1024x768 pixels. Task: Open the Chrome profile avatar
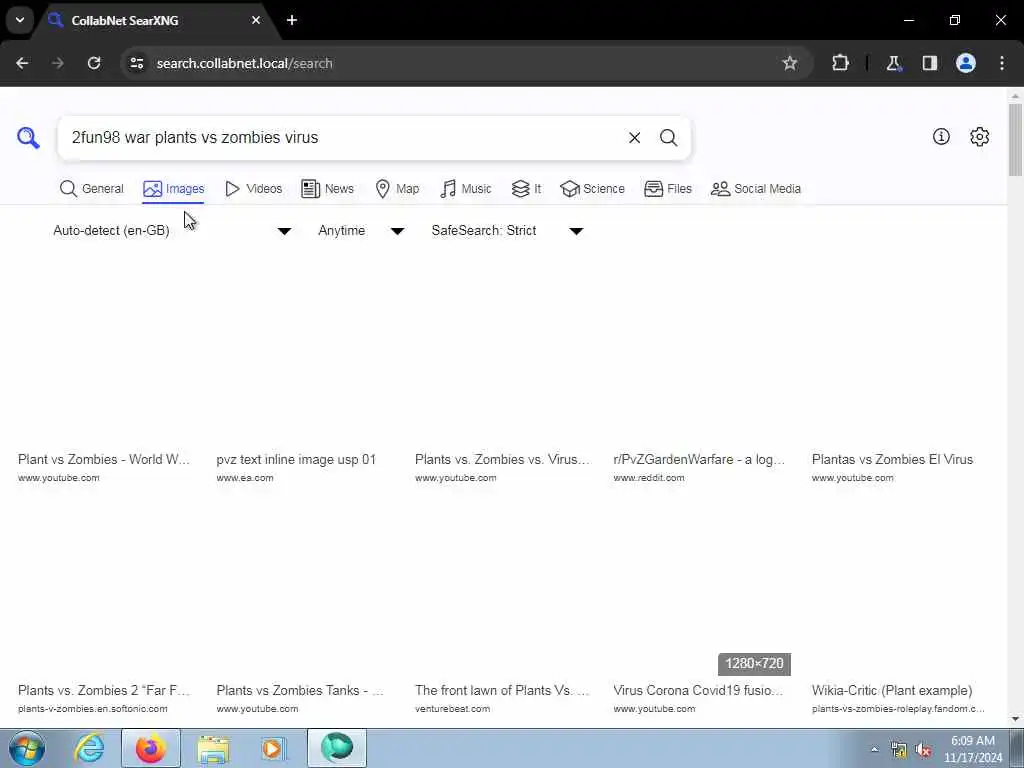tap(966, 63)
